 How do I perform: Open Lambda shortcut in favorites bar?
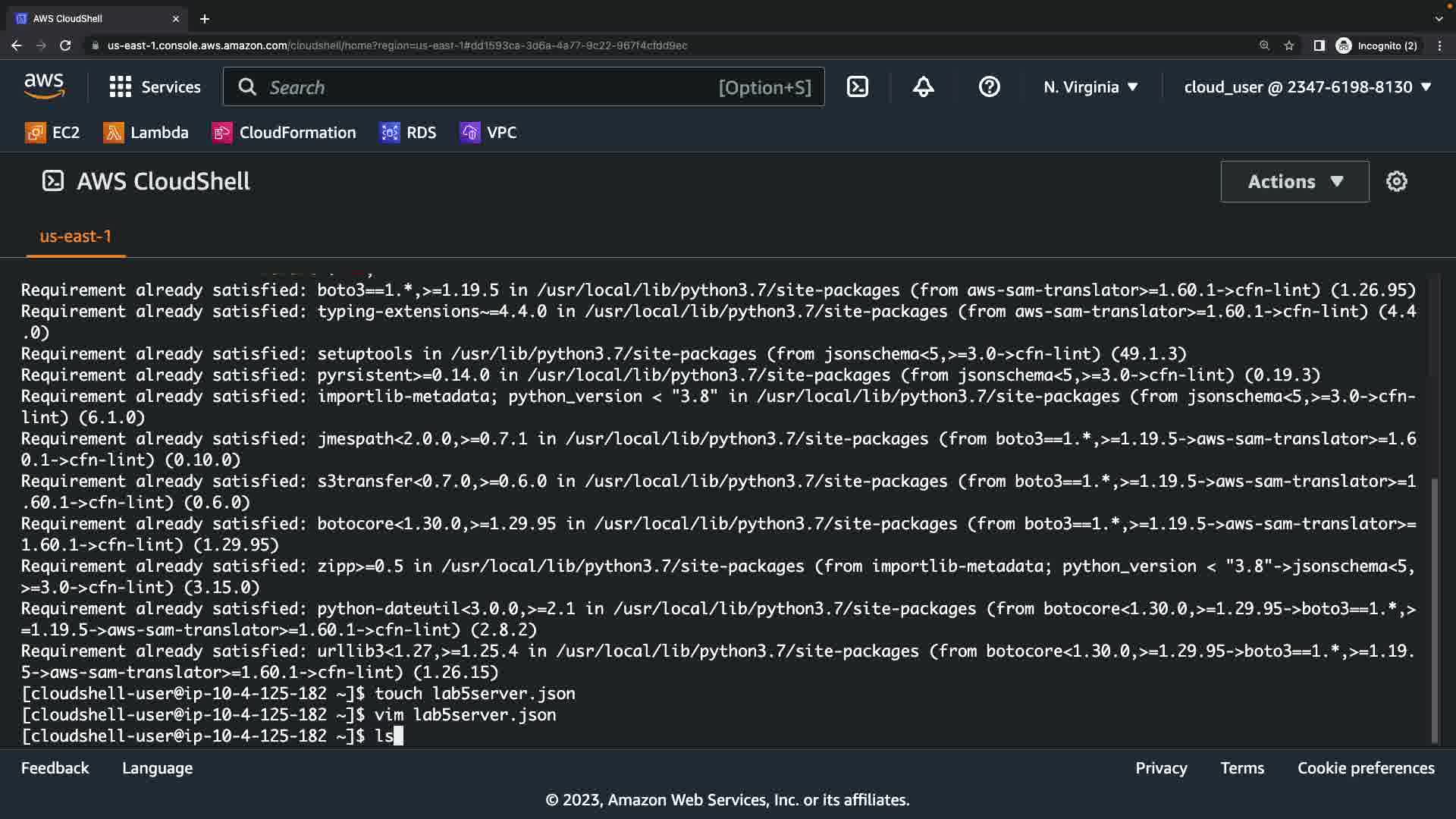click(146, 133)
